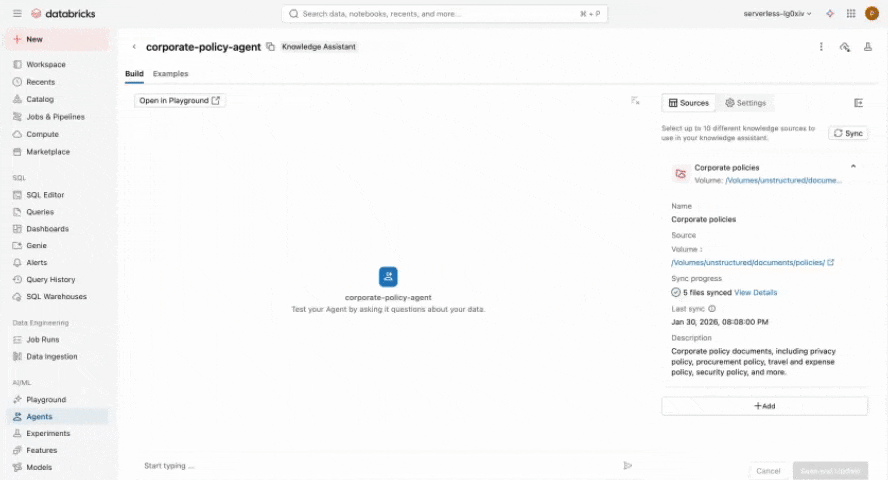Switch to the Examples tab
The image size is (888, 480).
tap(170, 74)
